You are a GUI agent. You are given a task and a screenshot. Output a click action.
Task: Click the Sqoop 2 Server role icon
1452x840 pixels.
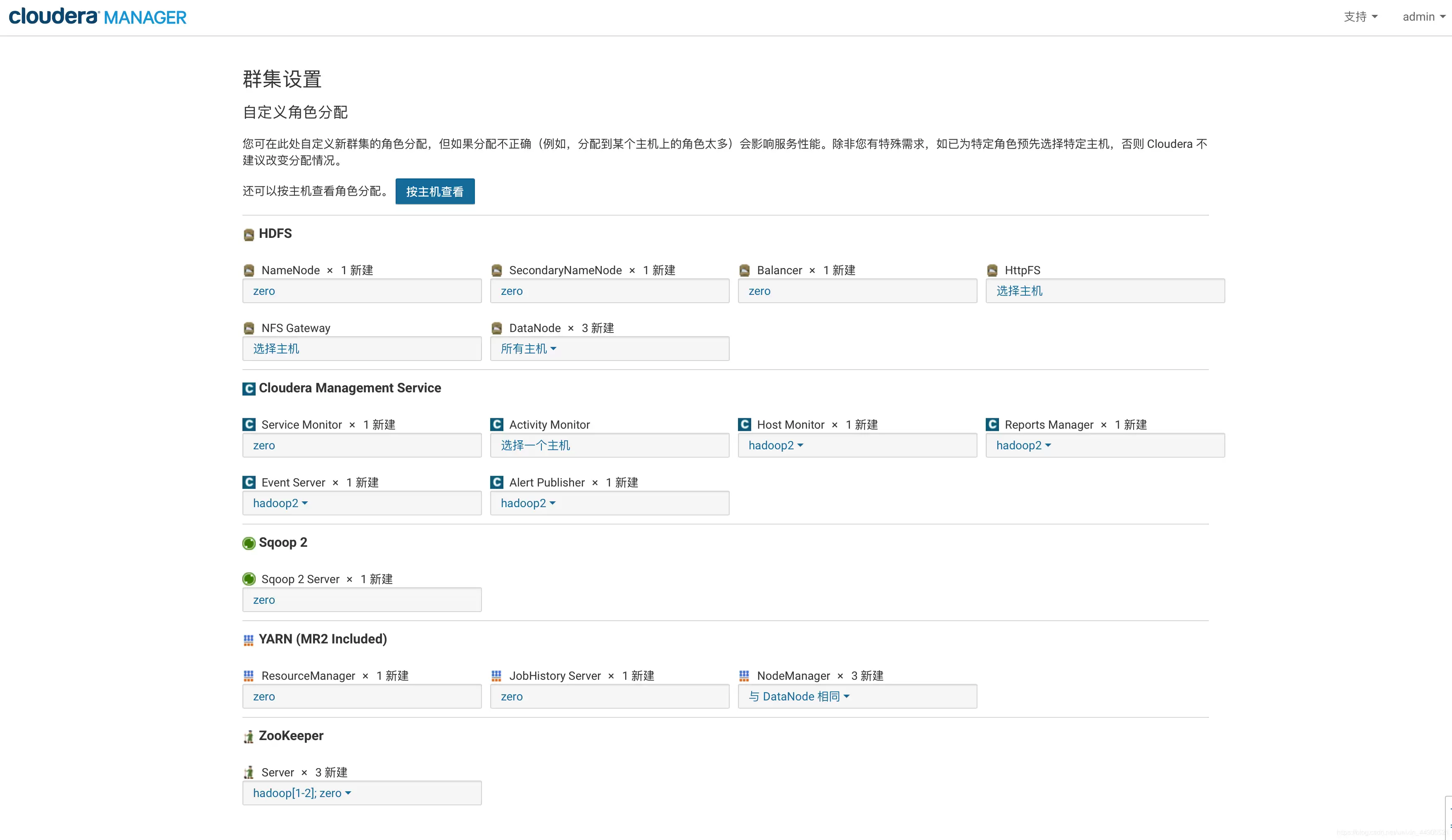[249, 579]
